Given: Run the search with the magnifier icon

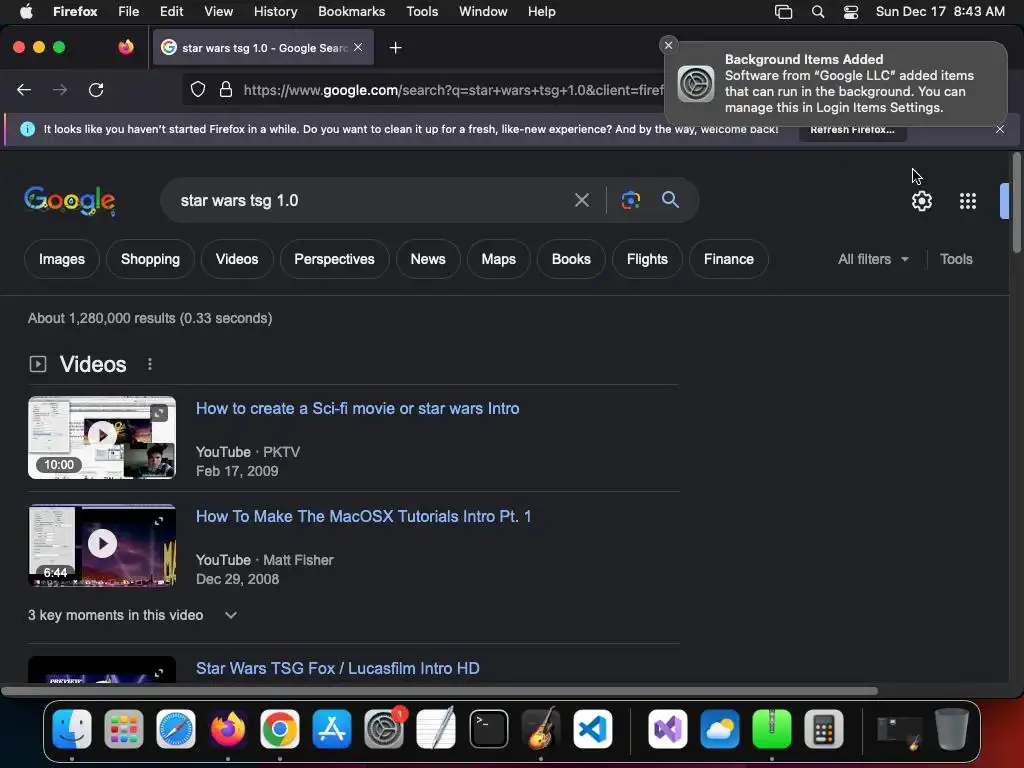Looking at the screenshot, I should [670, 200].
